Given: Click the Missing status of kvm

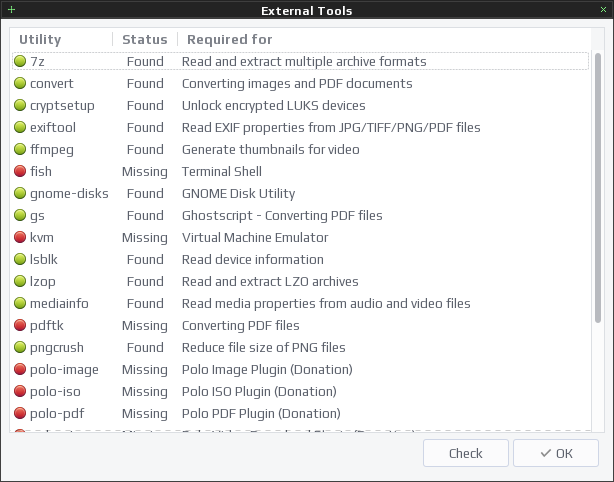Looking at the screenshot, I should pos(145,237).
